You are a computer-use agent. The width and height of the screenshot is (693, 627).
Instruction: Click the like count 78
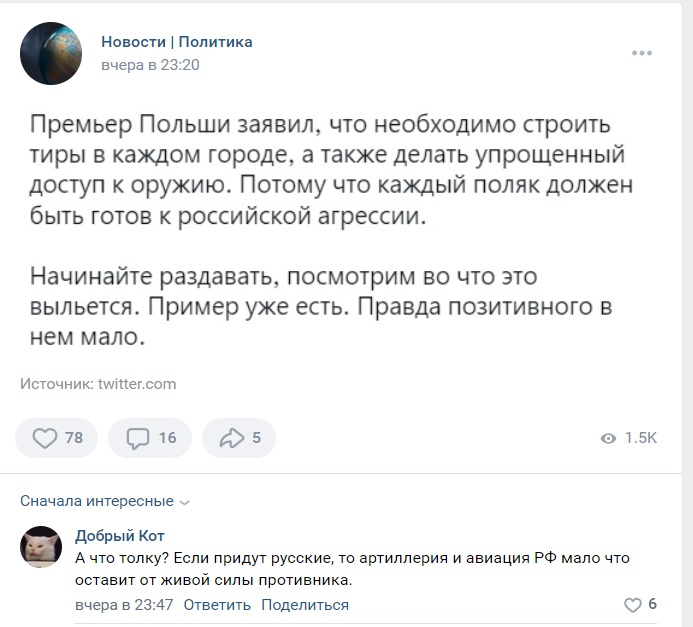tap(74, 438)
